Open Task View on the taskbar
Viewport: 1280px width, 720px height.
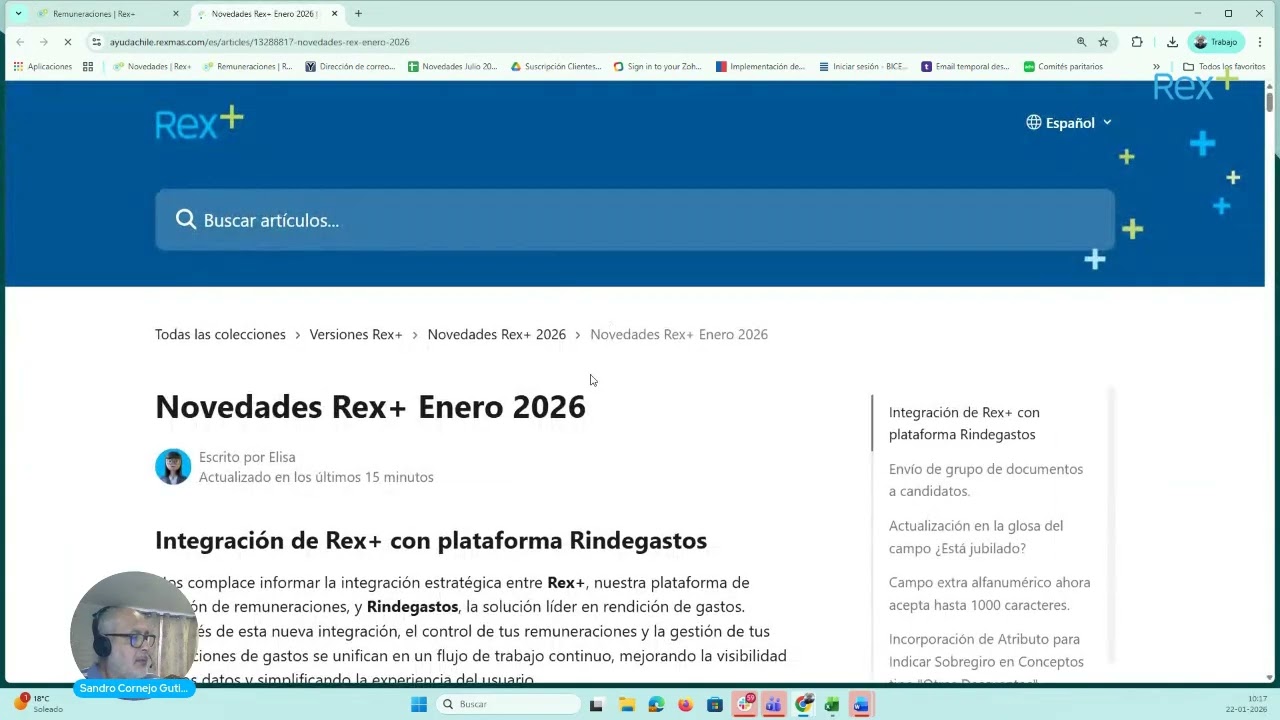click(596, 704)
